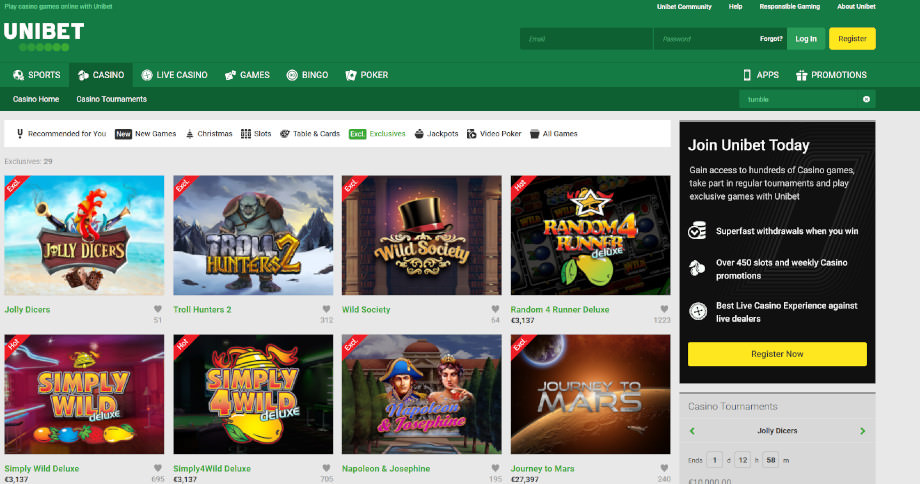The height and width of the screenshot is (484, 920).
Task: Show previous casino tournament with left arrow
Action: tap(692, 431)
